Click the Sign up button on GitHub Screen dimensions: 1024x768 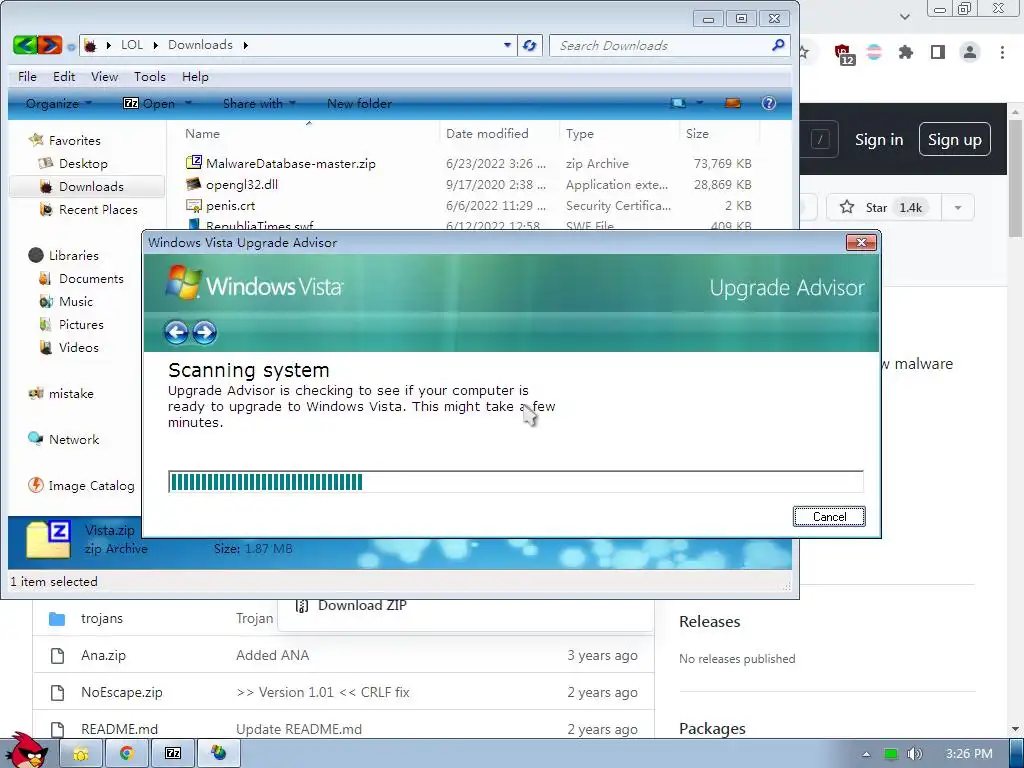954,140
